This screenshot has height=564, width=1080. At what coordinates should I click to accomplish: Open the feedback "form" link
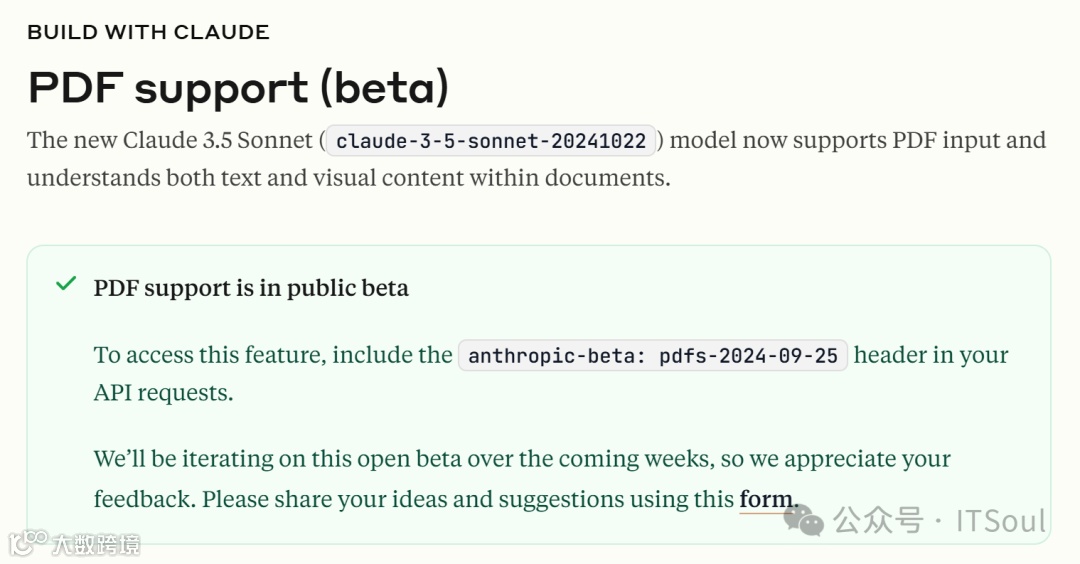(767, 499)
